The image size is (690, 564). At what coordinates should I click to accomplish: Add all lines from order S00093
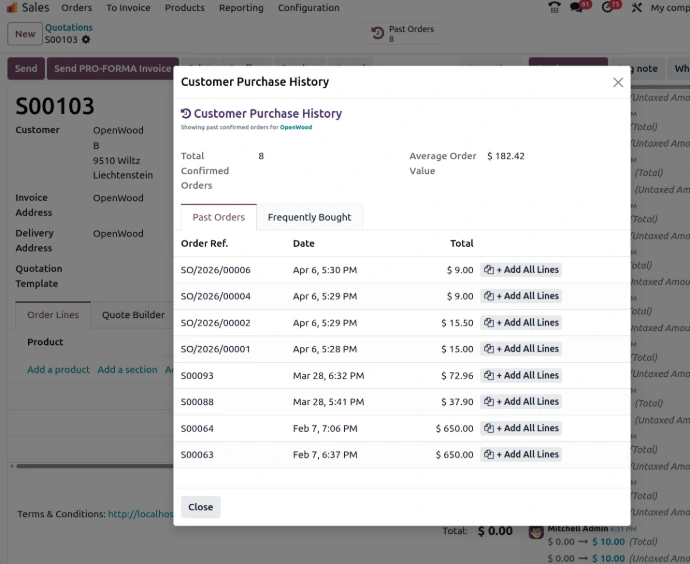[x=521, y=375]
